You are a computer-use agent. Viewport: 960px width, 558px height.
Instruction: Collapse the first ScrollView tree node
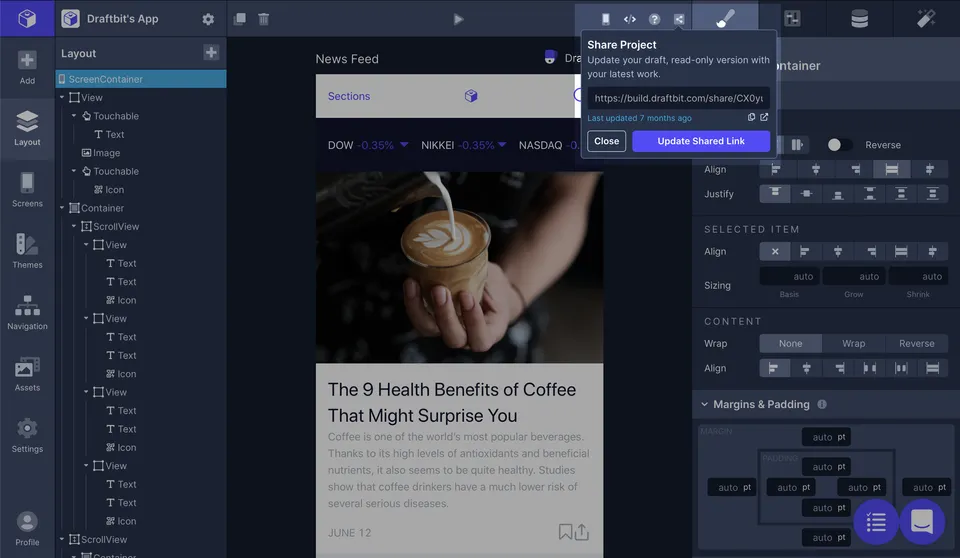click(74, 226)
